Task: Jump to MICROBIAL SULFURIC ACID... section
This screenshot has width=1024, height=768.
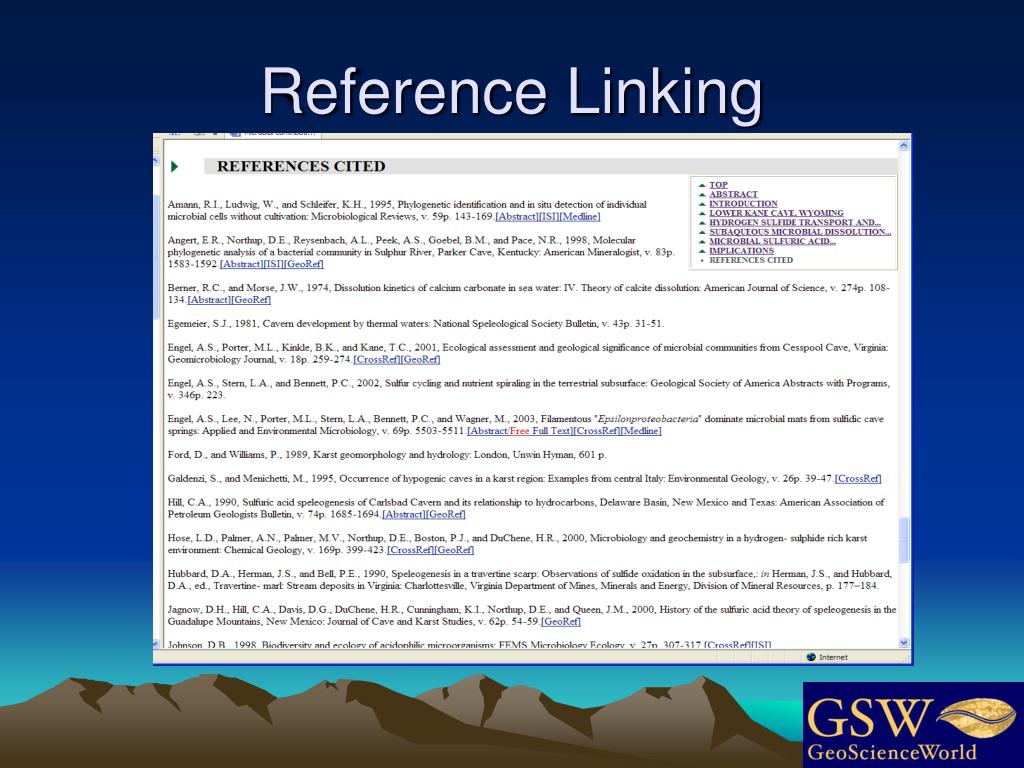Action: pyautogui.click(x=772, y=241)
